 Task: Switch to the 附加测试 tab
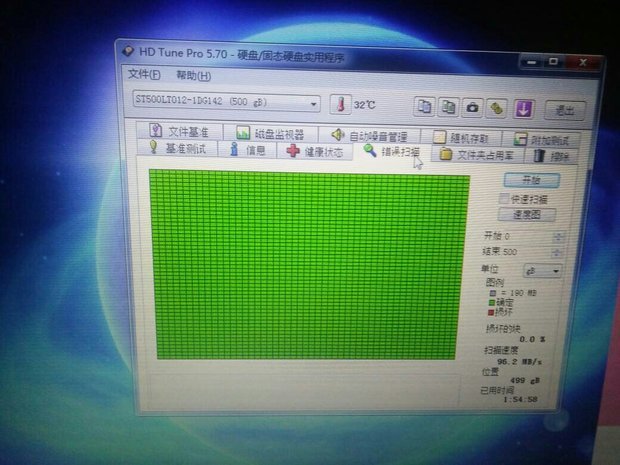(x=542, y=140)
